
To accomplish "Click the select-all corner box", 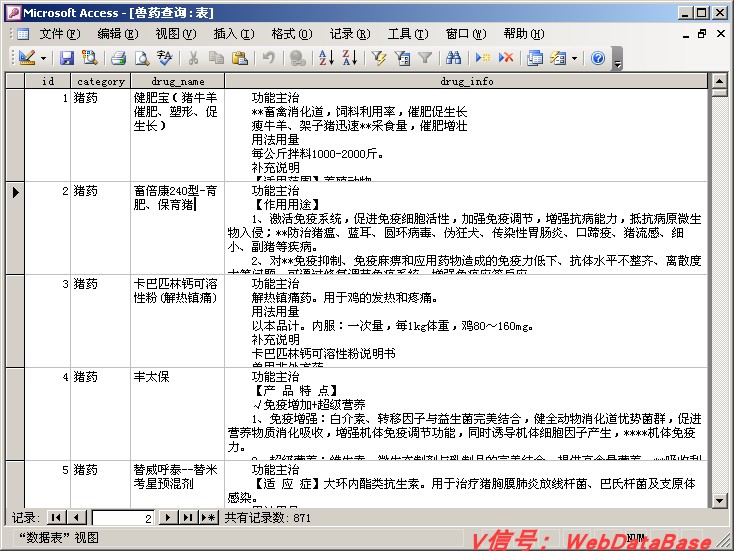I will [x=15, y=81].
